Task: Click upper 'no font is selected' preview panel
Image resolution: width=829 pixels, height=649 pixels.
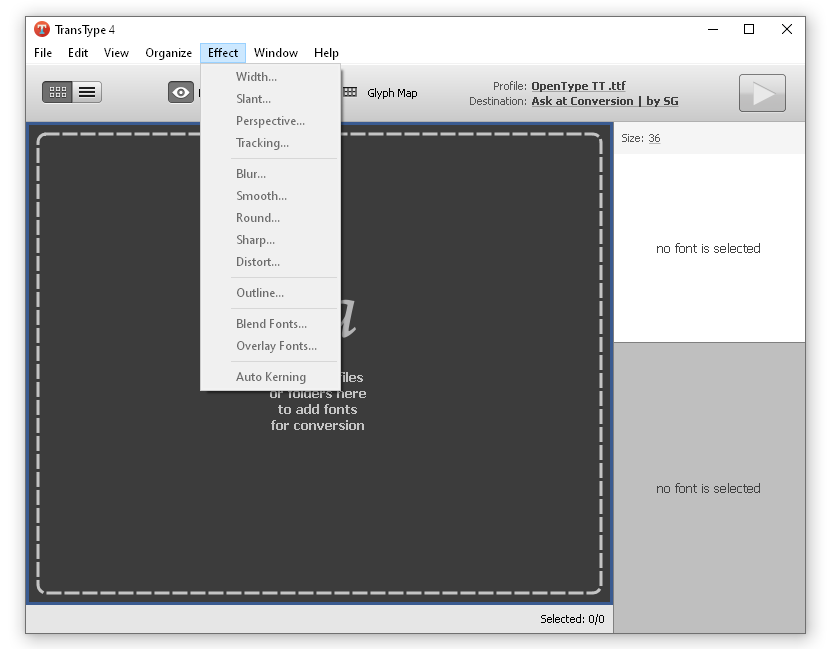Action: (x=709, y=248)
